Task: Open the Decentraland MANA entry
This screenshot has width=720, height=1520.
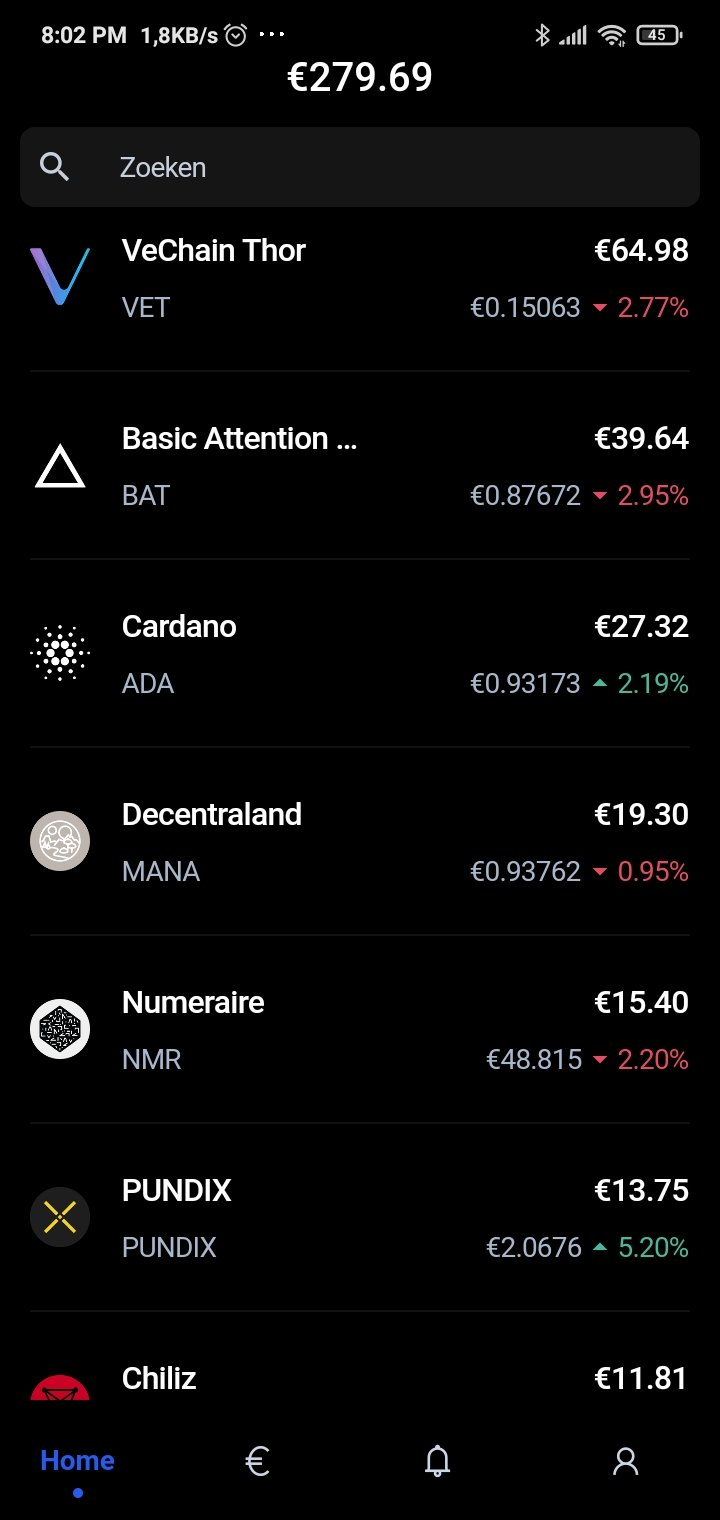Action: pyautogui.click(x=360, y=841)
